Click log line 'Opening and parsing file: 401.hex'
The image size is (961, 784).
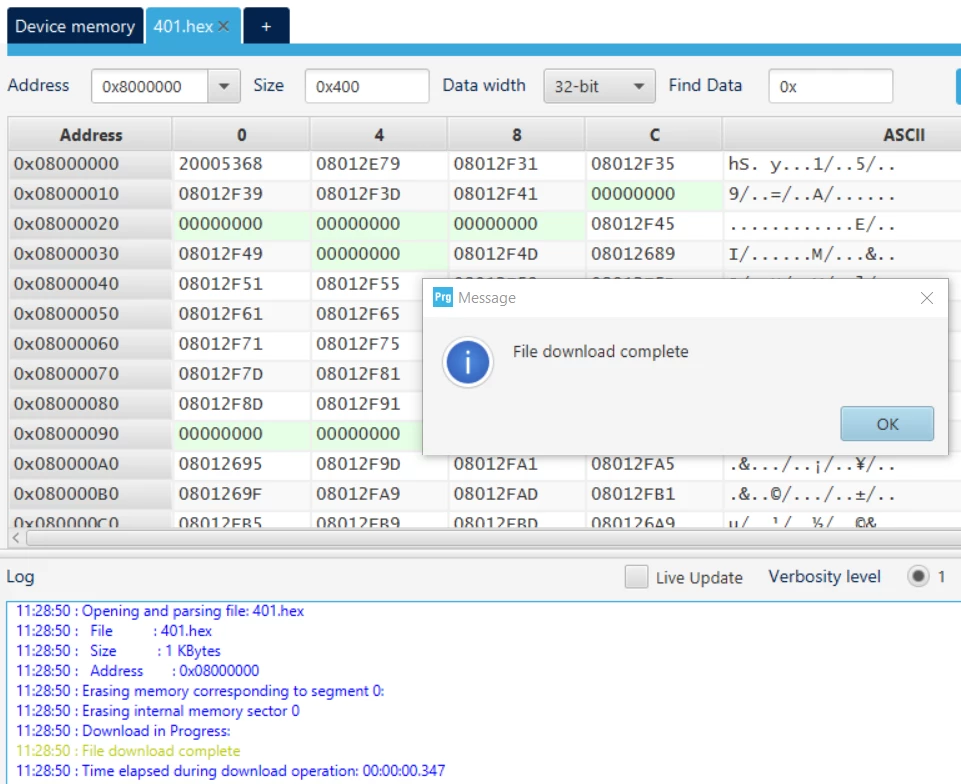[x=192, y=611]
